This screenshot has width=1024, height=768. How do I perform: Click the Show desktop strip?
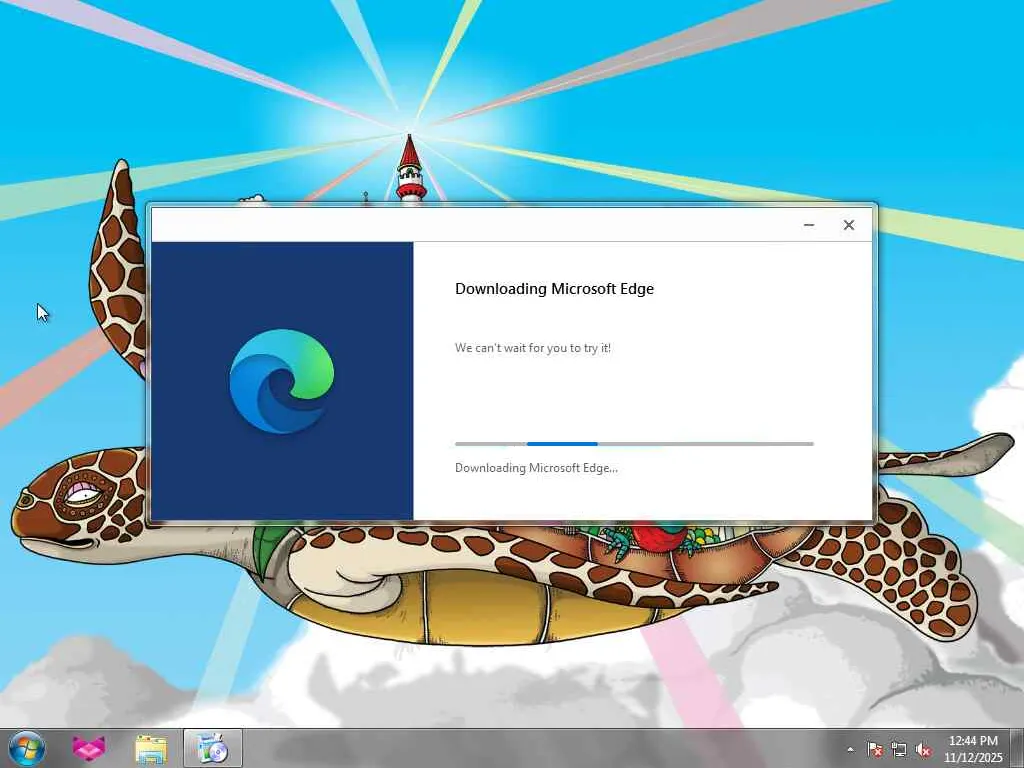click(1017, 748)
